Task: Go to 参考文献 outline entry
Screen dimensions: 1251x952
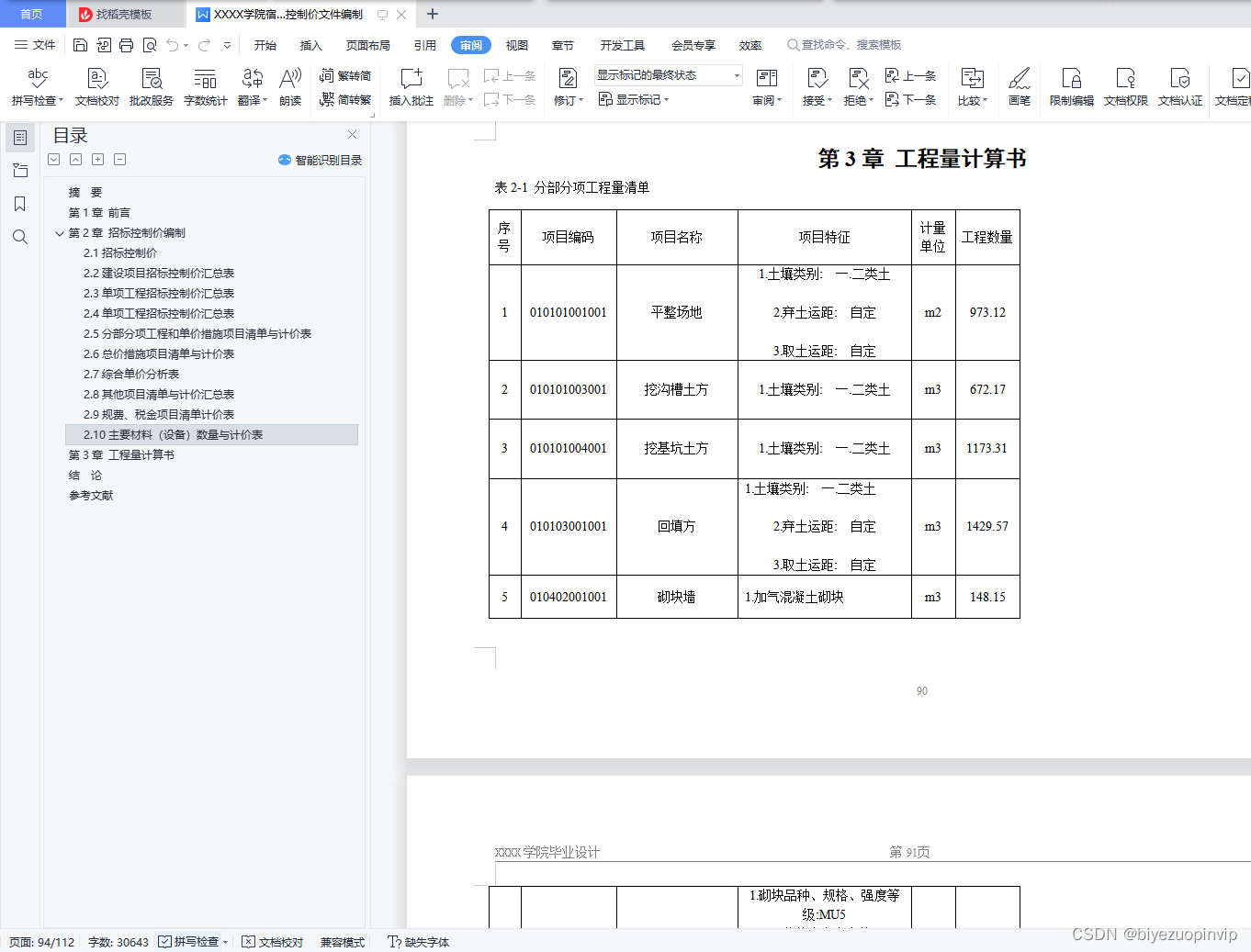Action: (91, 496)
